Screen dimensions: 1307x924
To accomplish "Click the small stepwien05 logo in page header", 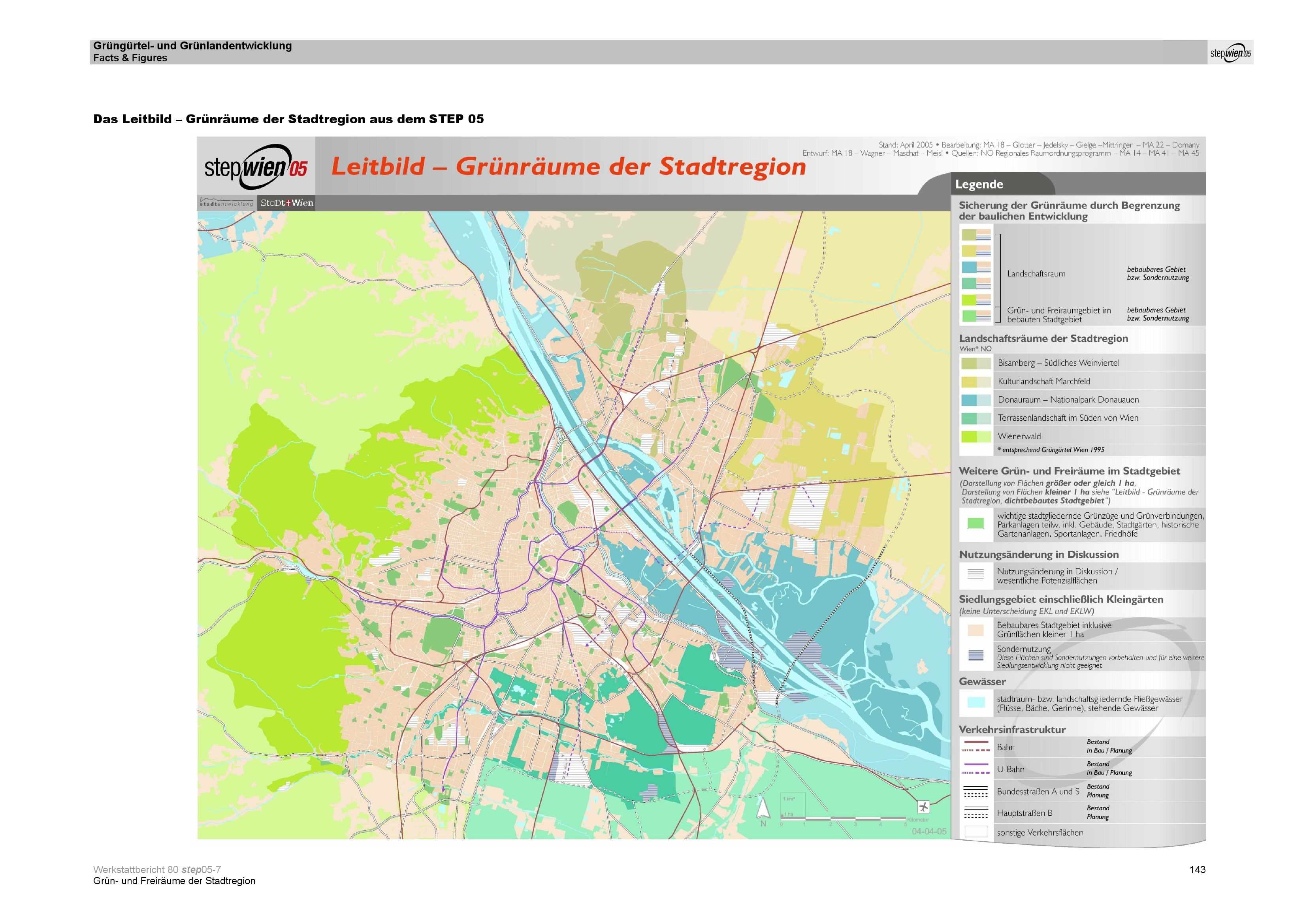I will coord(1230,53).
